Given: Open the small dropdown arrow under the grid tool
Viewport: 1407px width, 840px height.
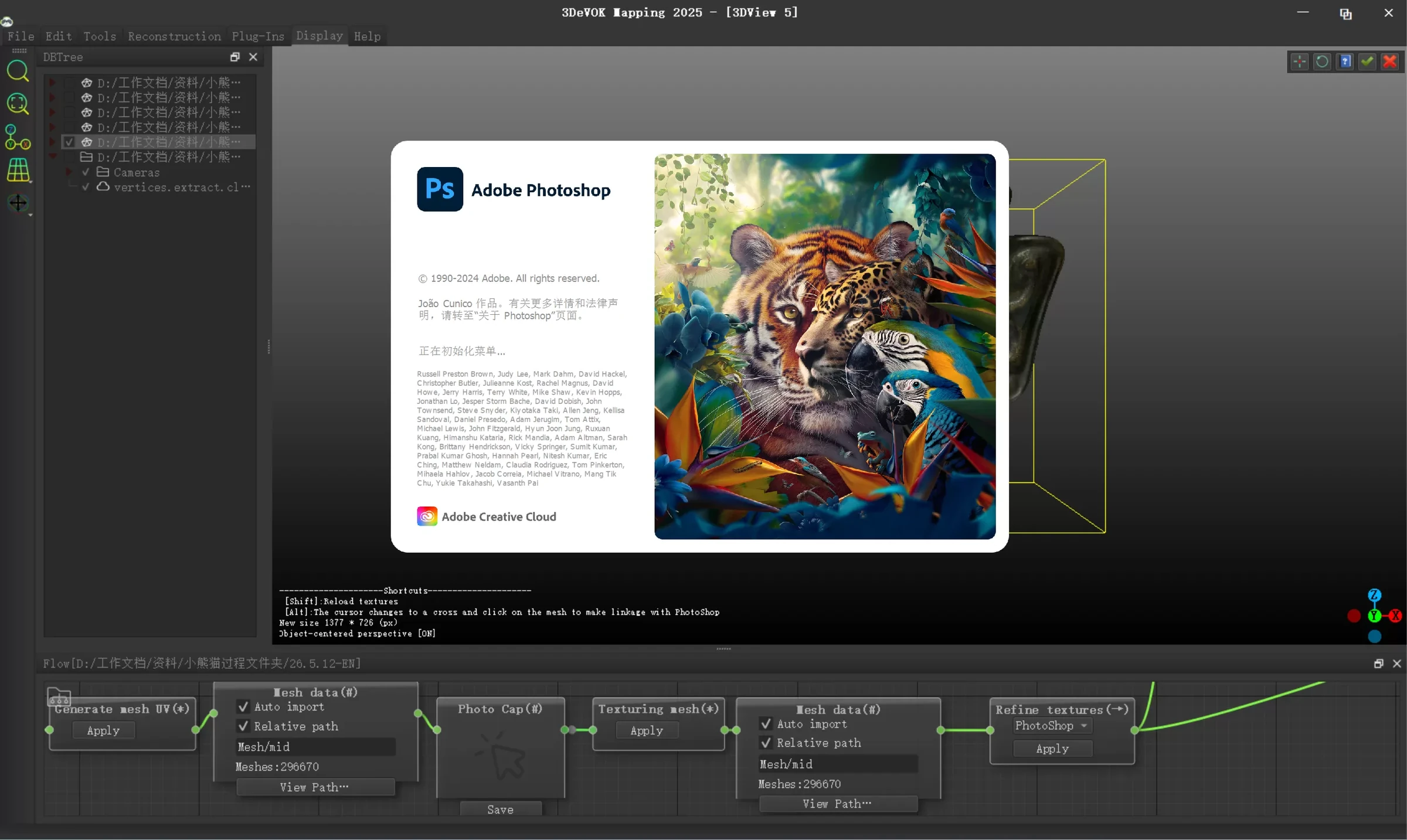Looking at the screenshot, I should 30,182.
